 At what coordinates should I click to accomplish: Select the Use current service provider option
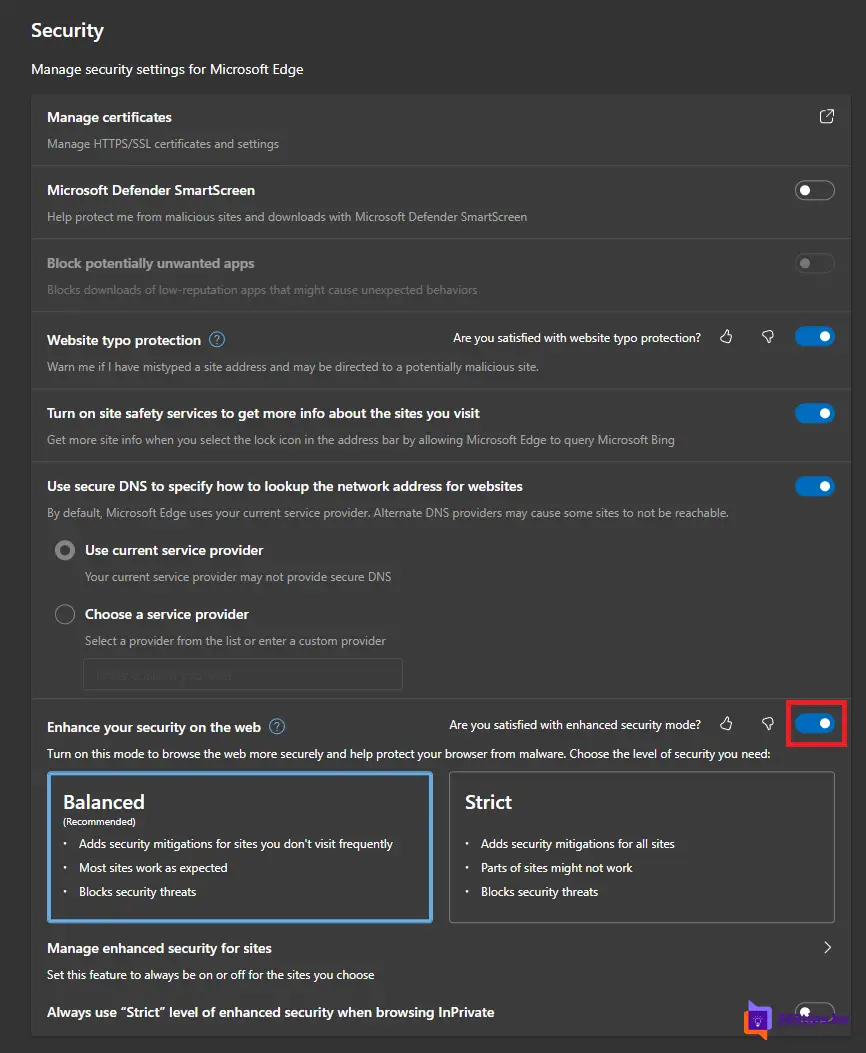coord(64,550)
